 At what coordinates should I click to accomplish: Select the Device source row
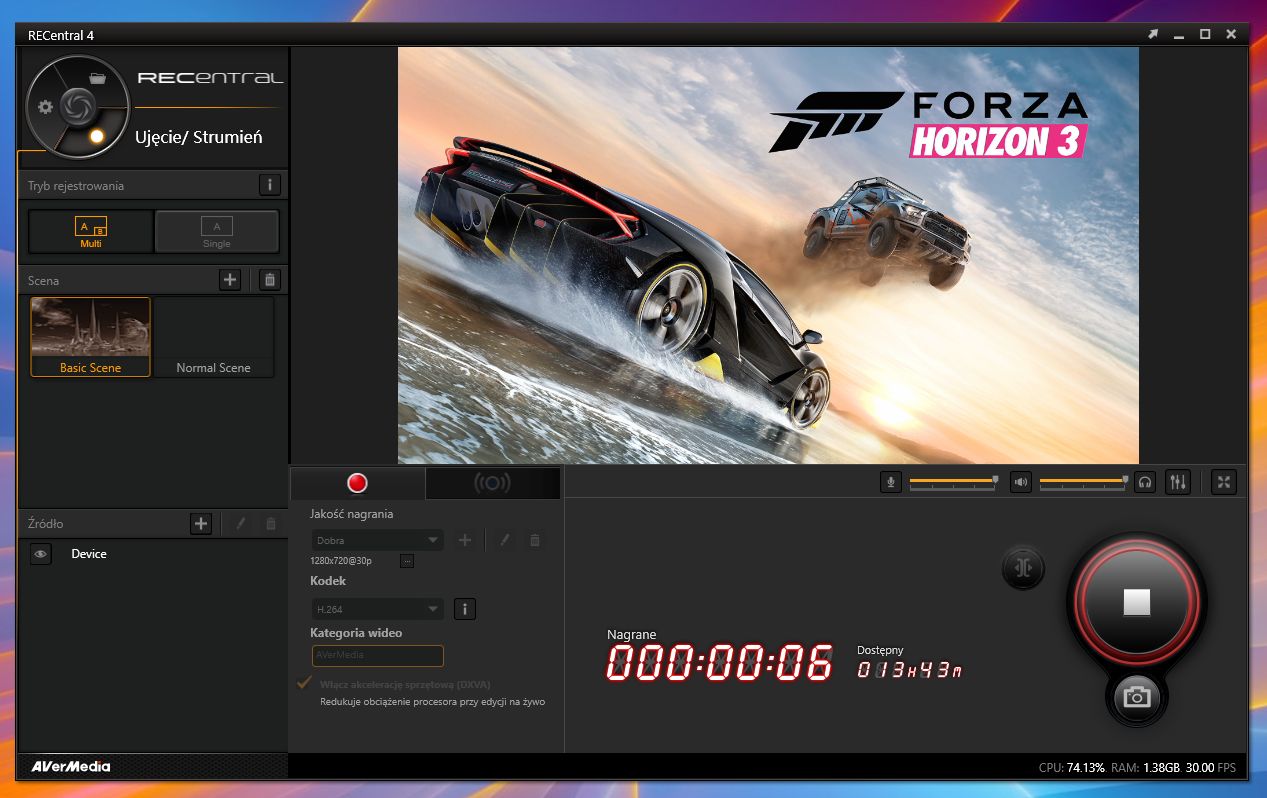[153, 554]
